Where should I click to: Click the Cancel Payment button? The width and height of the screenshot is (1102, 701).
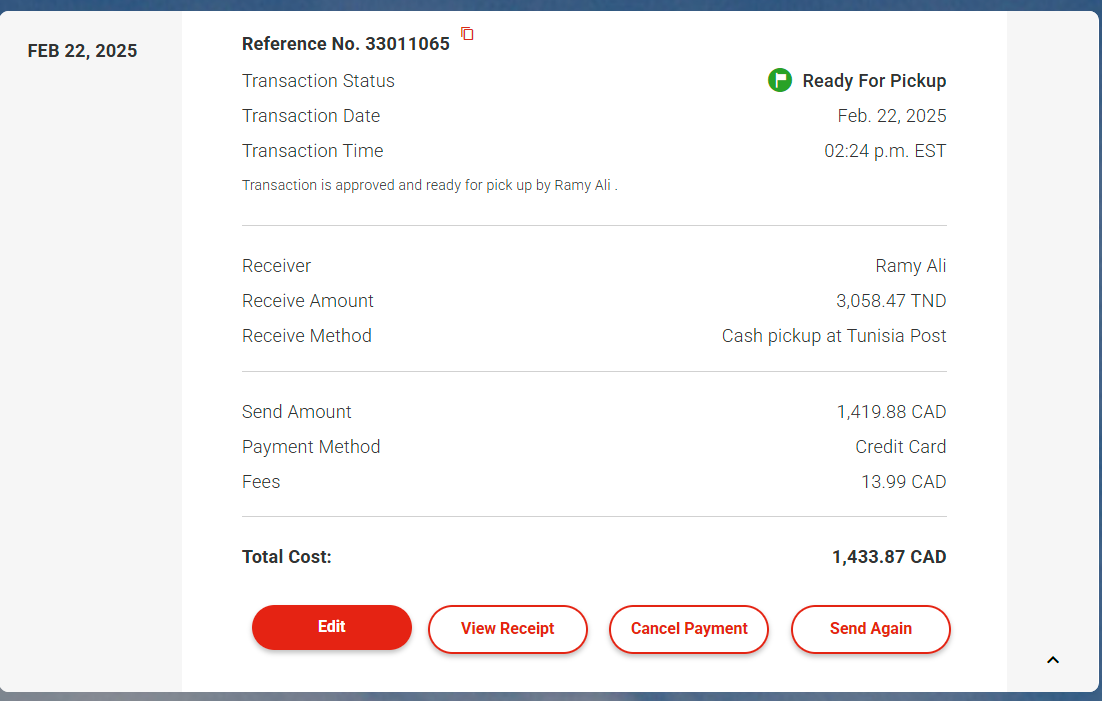689,629
